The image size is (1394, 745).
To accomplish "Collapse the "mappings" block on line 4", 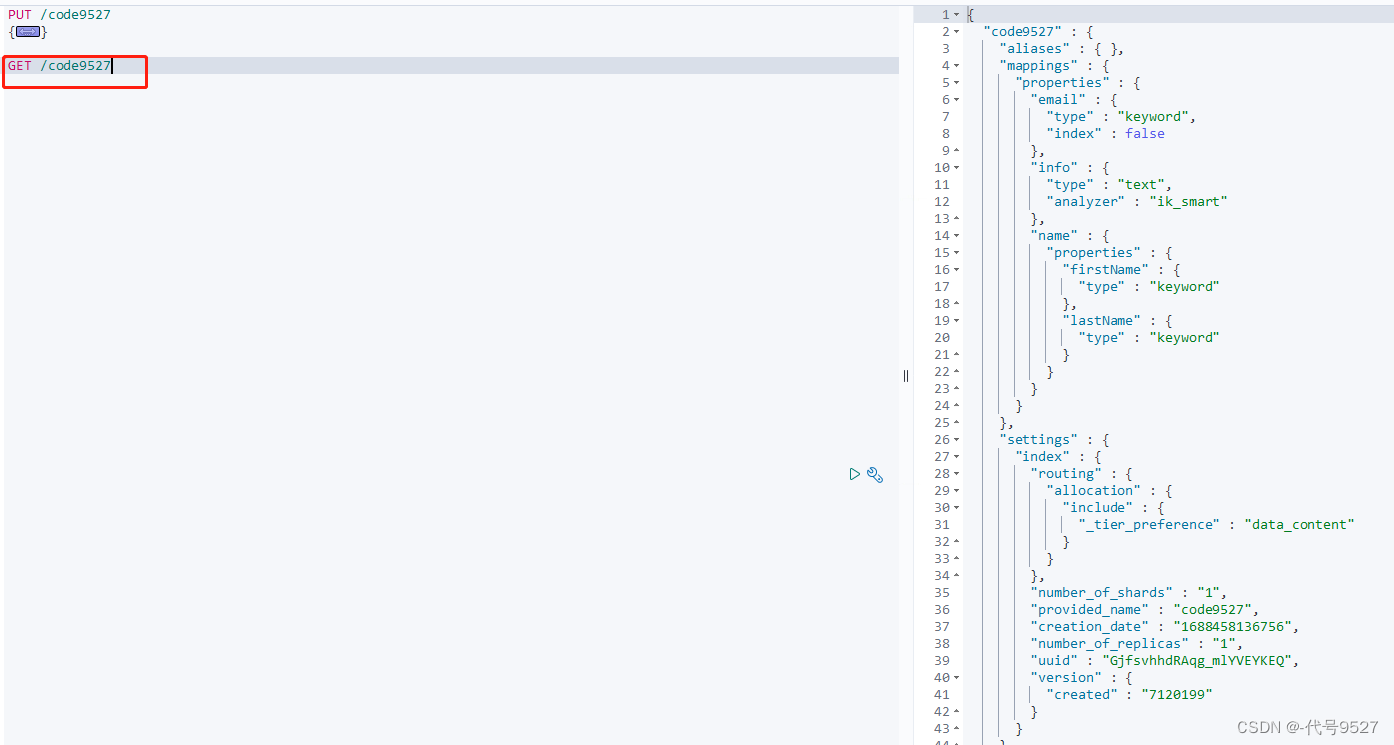I will [957, 65].
